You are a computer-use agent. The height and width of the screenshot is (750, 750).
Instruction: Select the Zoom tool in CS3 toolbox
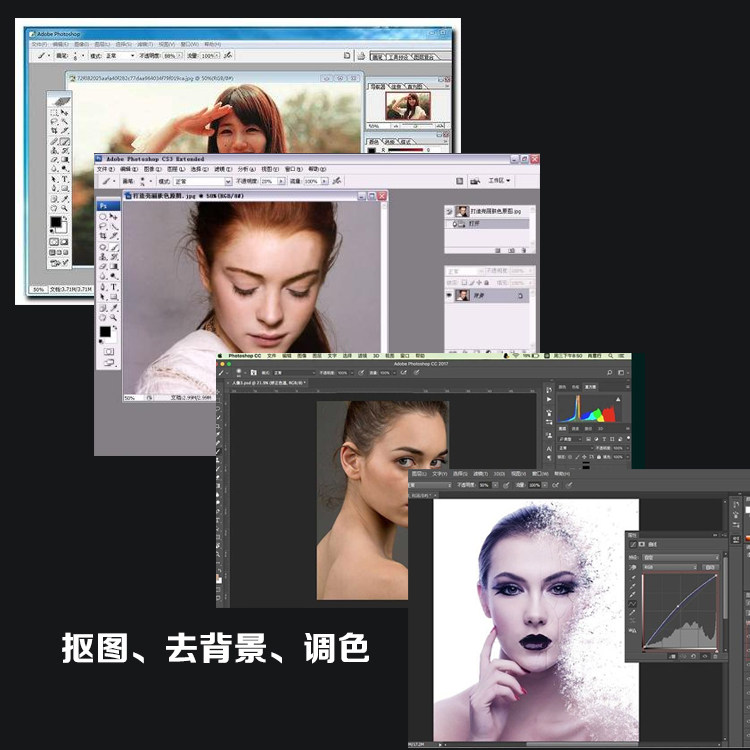point(113,317)
